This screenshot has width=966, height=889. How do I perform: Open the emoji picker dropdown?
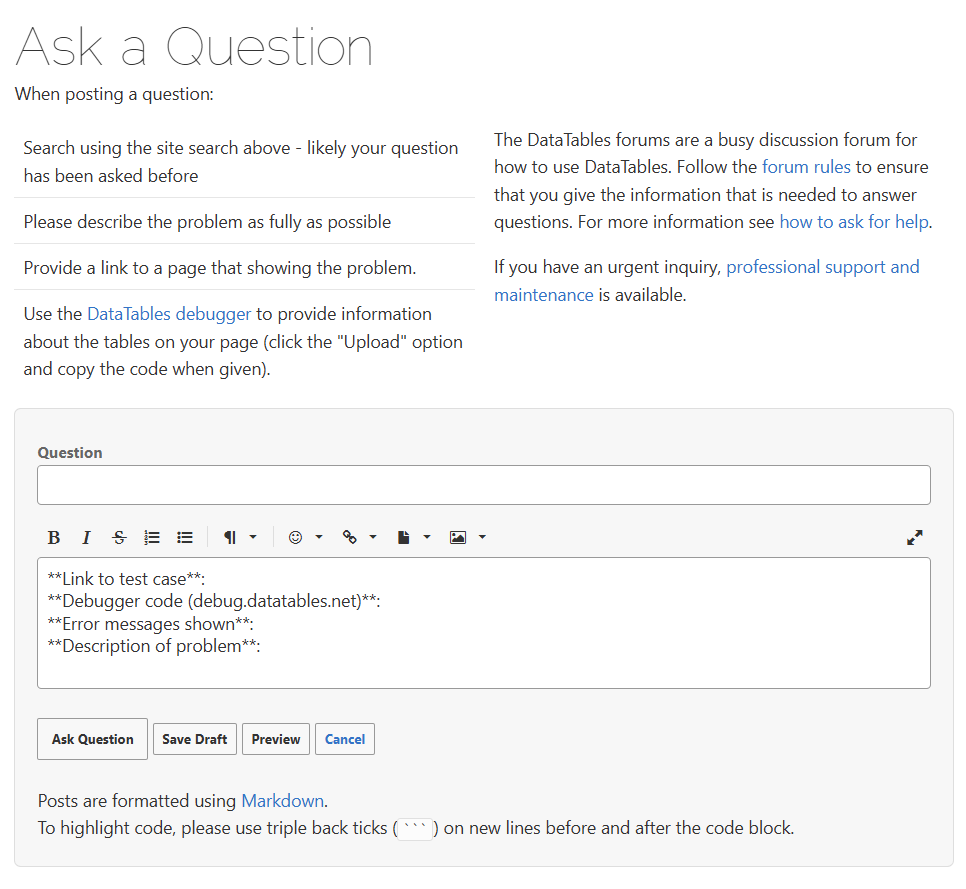pos(305,538)
